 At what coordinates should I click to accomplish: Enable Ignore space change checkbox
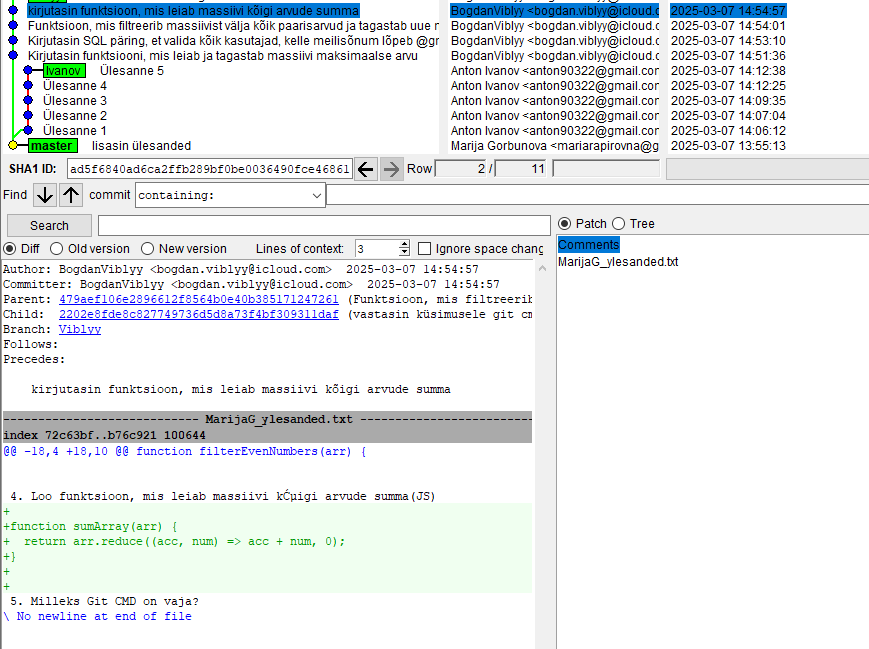pos(425,249)
